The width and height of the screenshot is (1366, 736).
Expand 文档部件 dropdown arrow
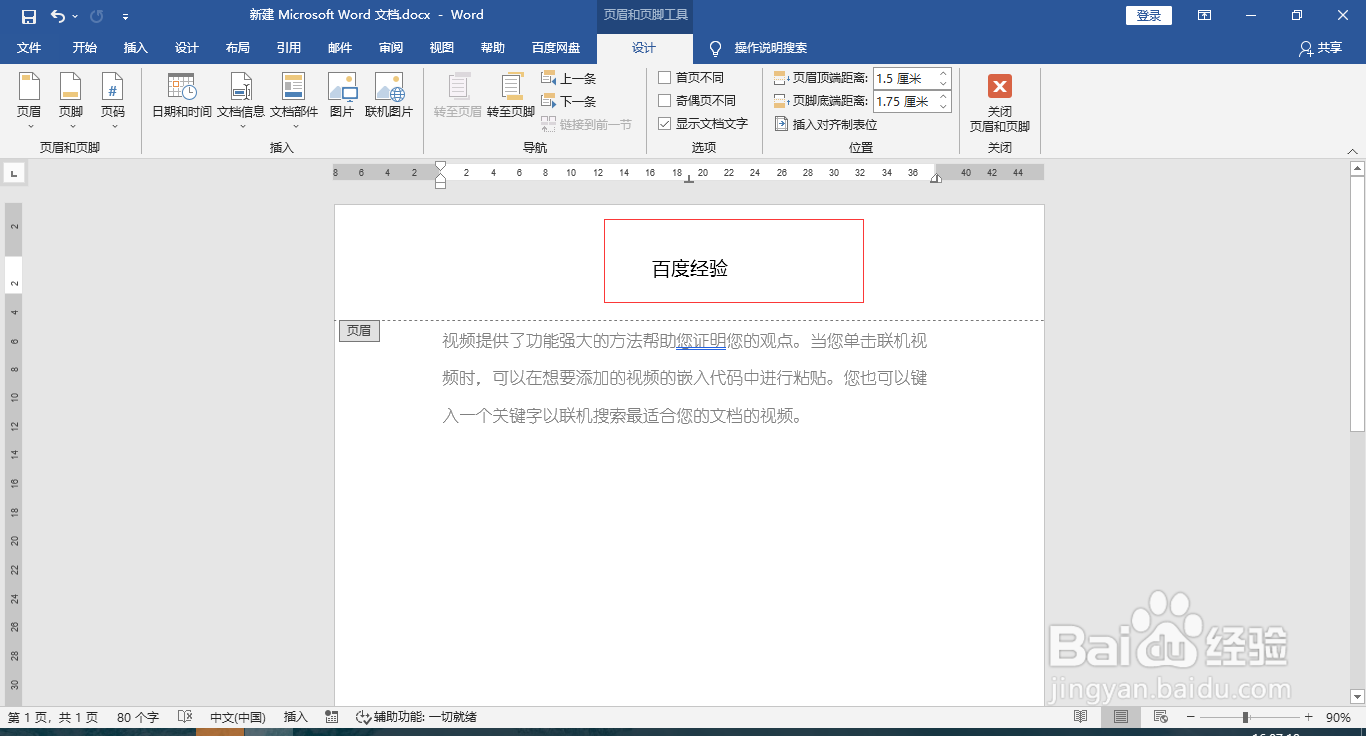[294, 127]
